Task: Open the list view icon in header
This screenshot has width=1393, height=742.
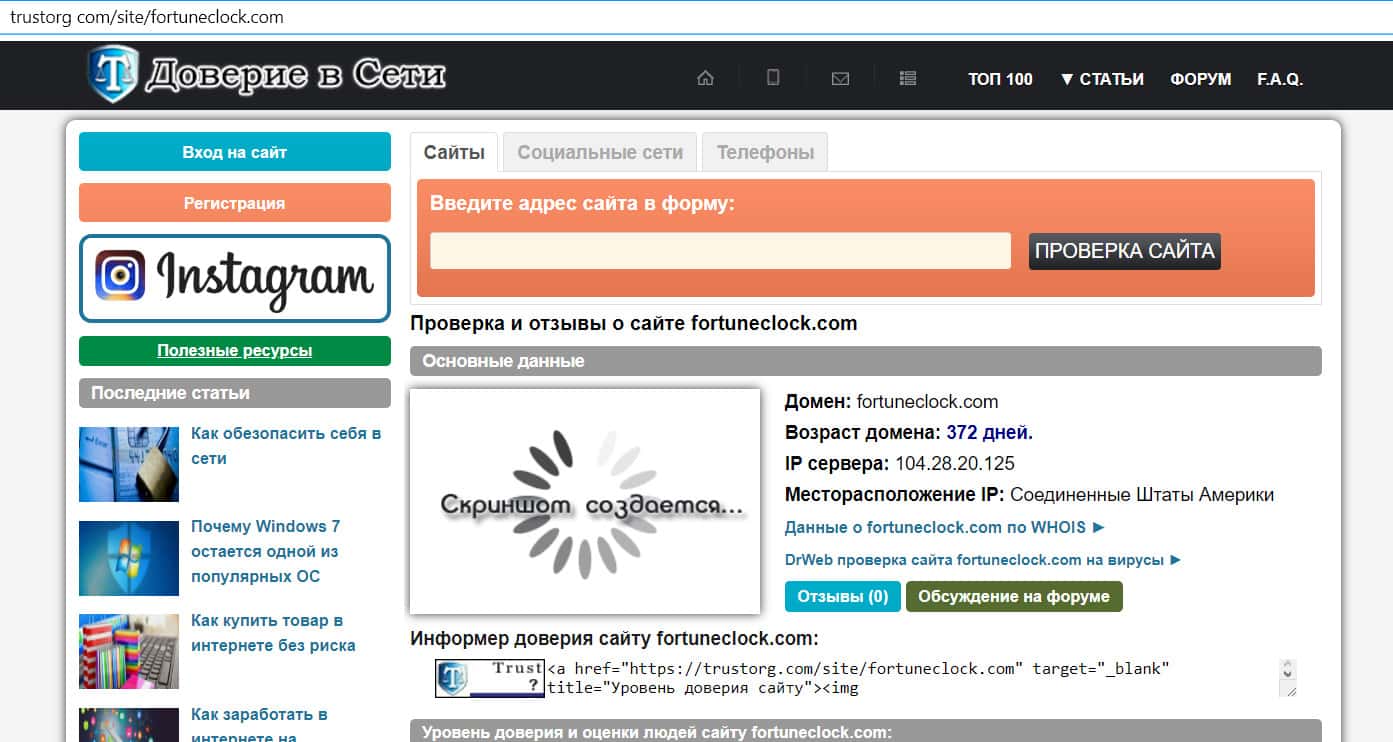Action: [908, 78]
